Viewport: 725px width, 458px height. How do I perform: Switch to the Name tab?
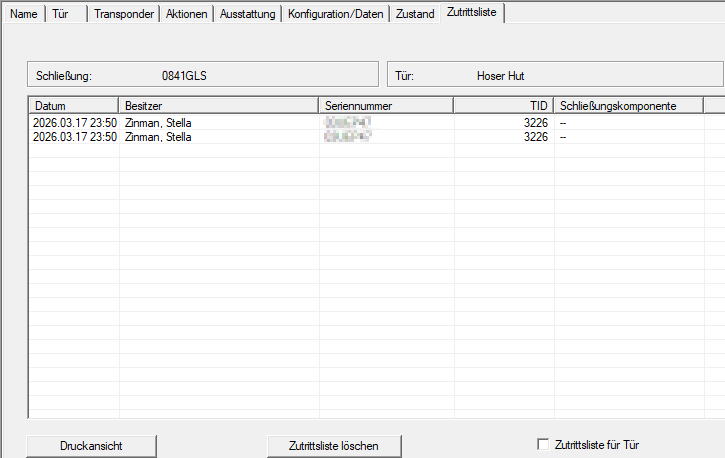[x=23, y=14]
